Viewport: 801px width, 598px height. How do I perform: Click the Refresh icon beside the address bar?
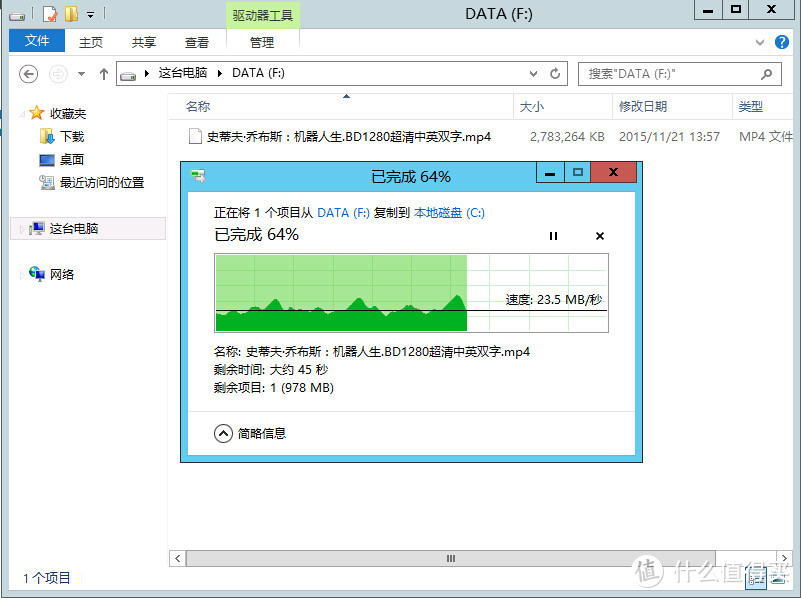553,74
